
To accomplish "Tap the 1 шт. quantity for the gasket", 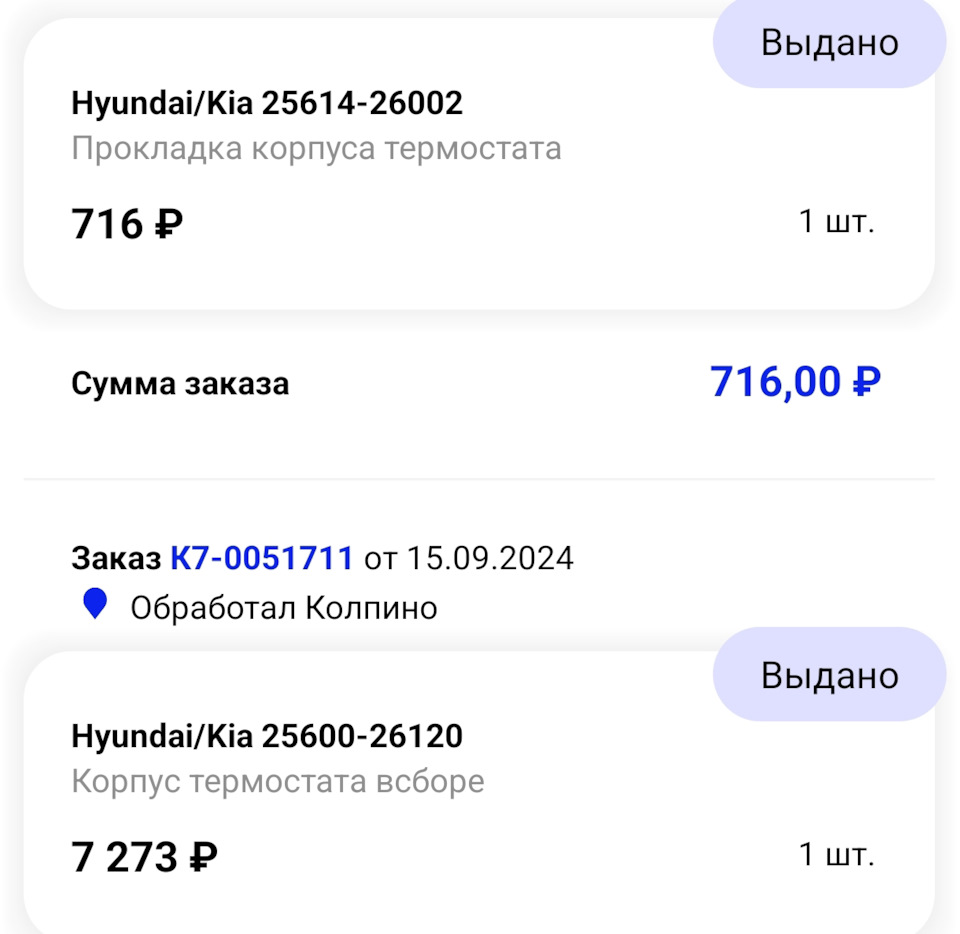I will click(836, 222).
